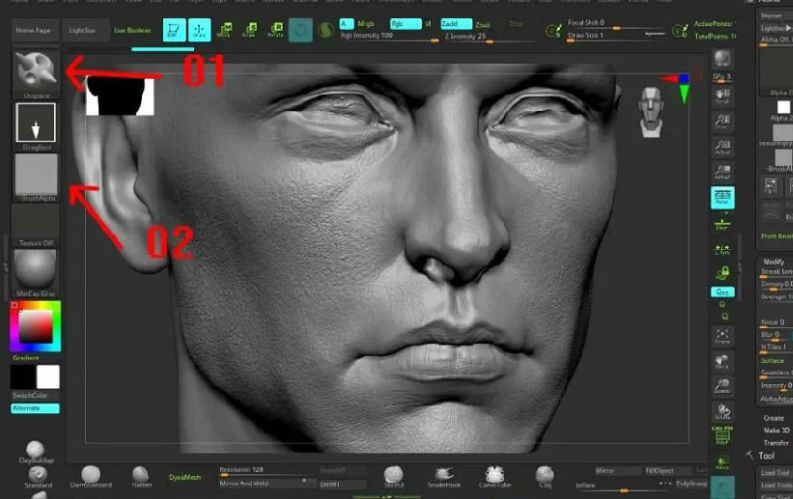Image resolution: width=793 pixels, height=499 pixels.
Task: Select the DamStandard brush
Action: pyautogui.click(x=91, y=477)
